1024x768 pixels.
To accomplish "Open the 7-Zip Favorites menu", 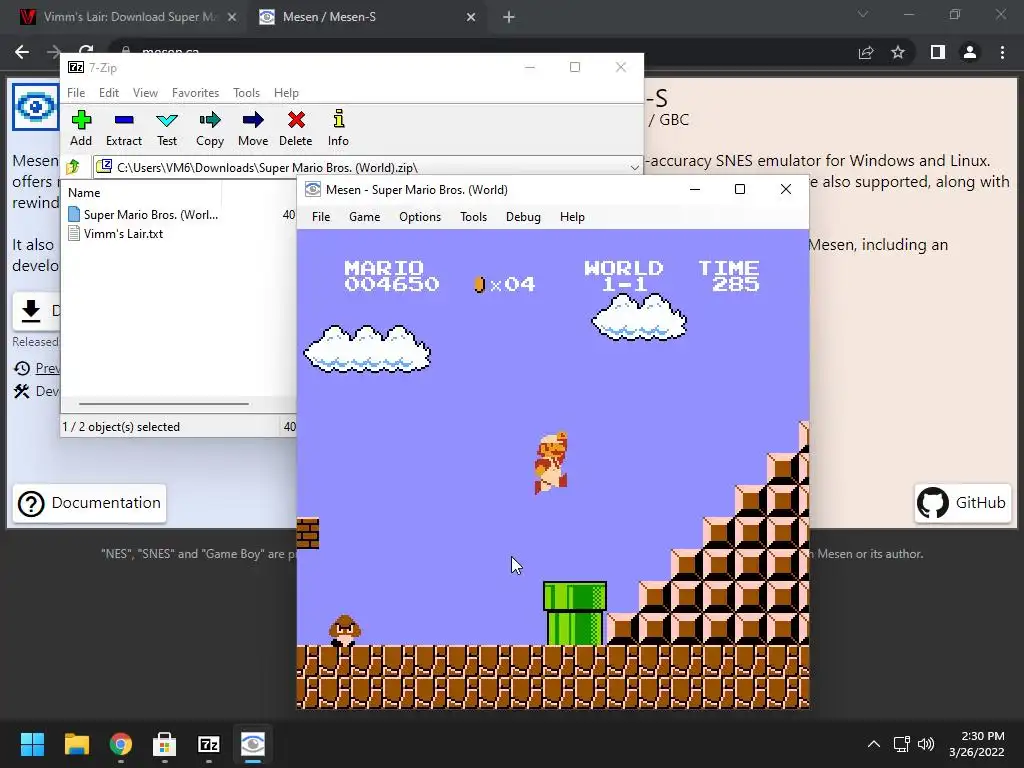I will (195, 93).
